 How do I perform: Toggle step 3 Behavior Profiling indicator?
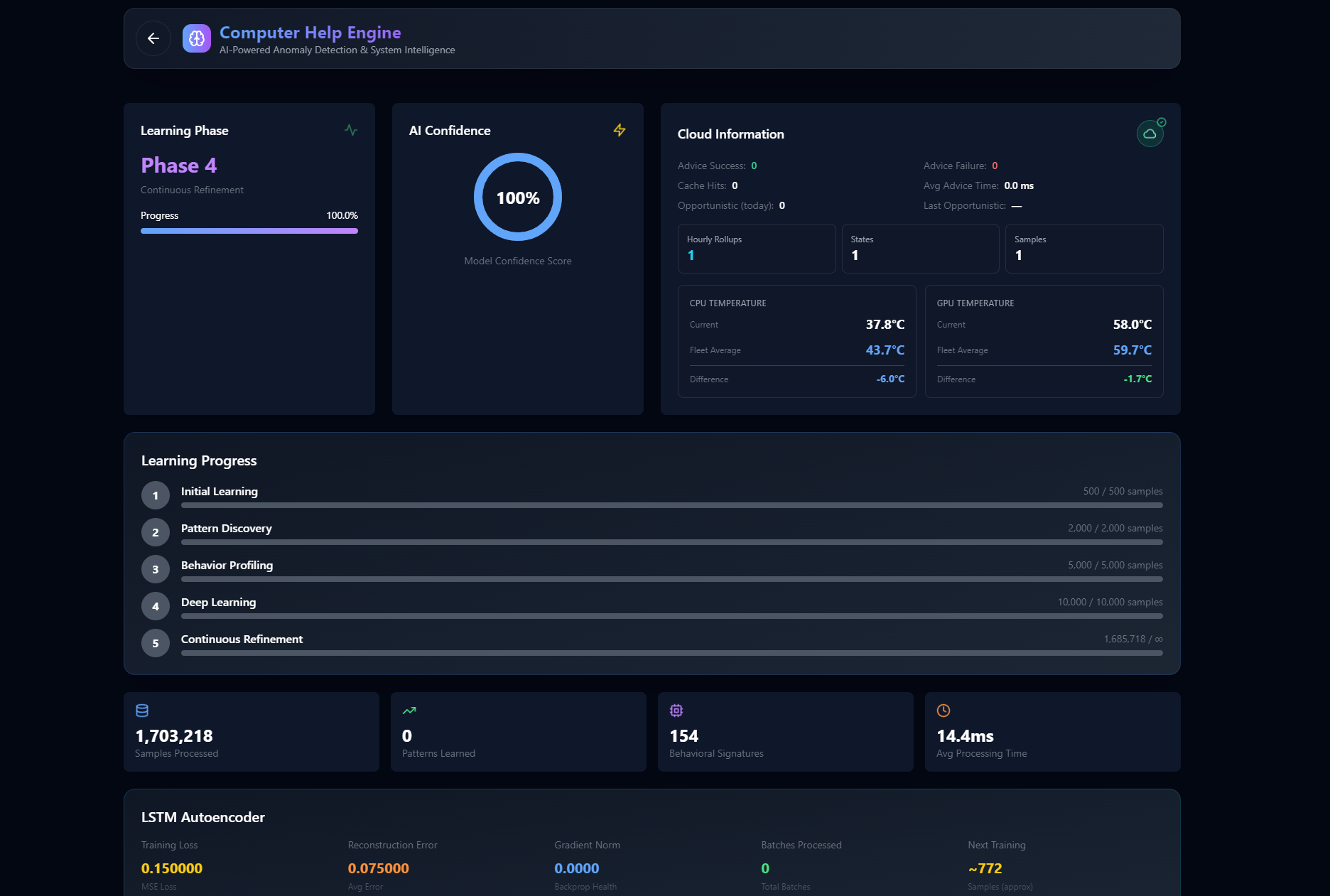(156, 569)
